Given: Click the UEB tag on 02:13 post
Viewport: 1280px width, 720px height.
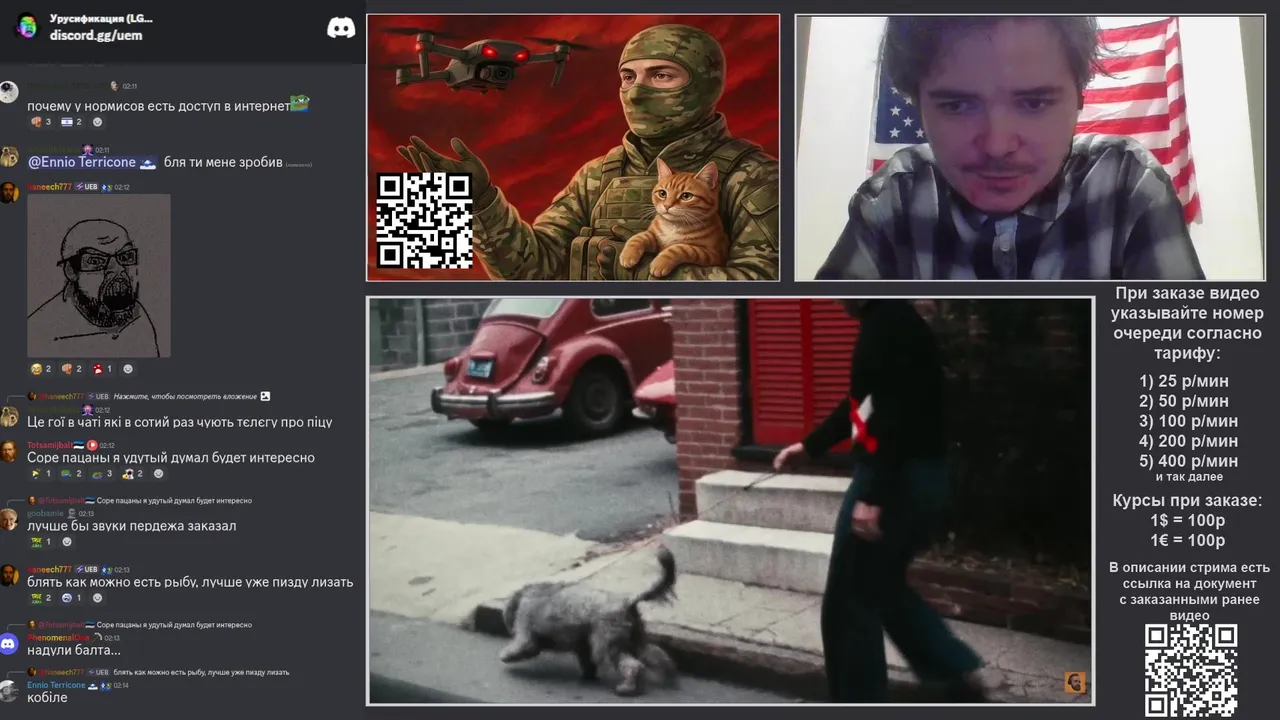Looking at the screenshot, I should pyautogui.click(x=87, y=569).
